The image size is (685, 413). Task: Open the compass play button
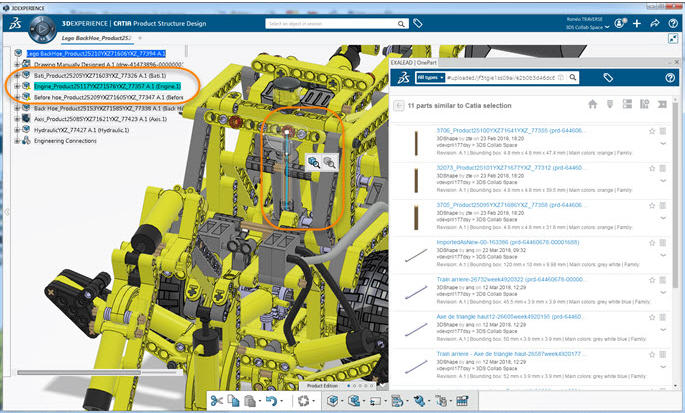(x=42, y=29)
